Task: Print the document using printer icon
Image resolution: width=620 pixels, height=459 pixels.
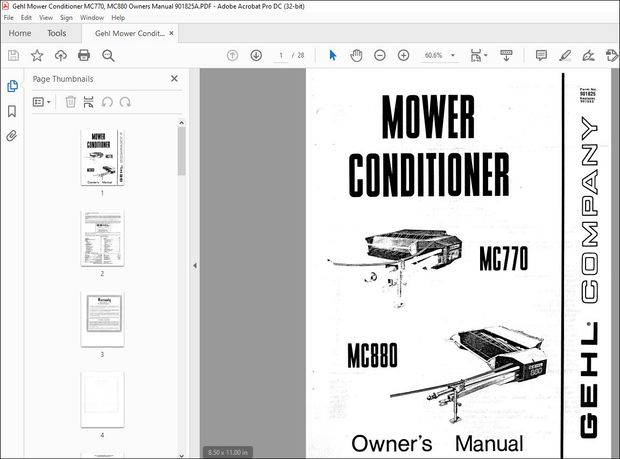Action: point(84,55)
